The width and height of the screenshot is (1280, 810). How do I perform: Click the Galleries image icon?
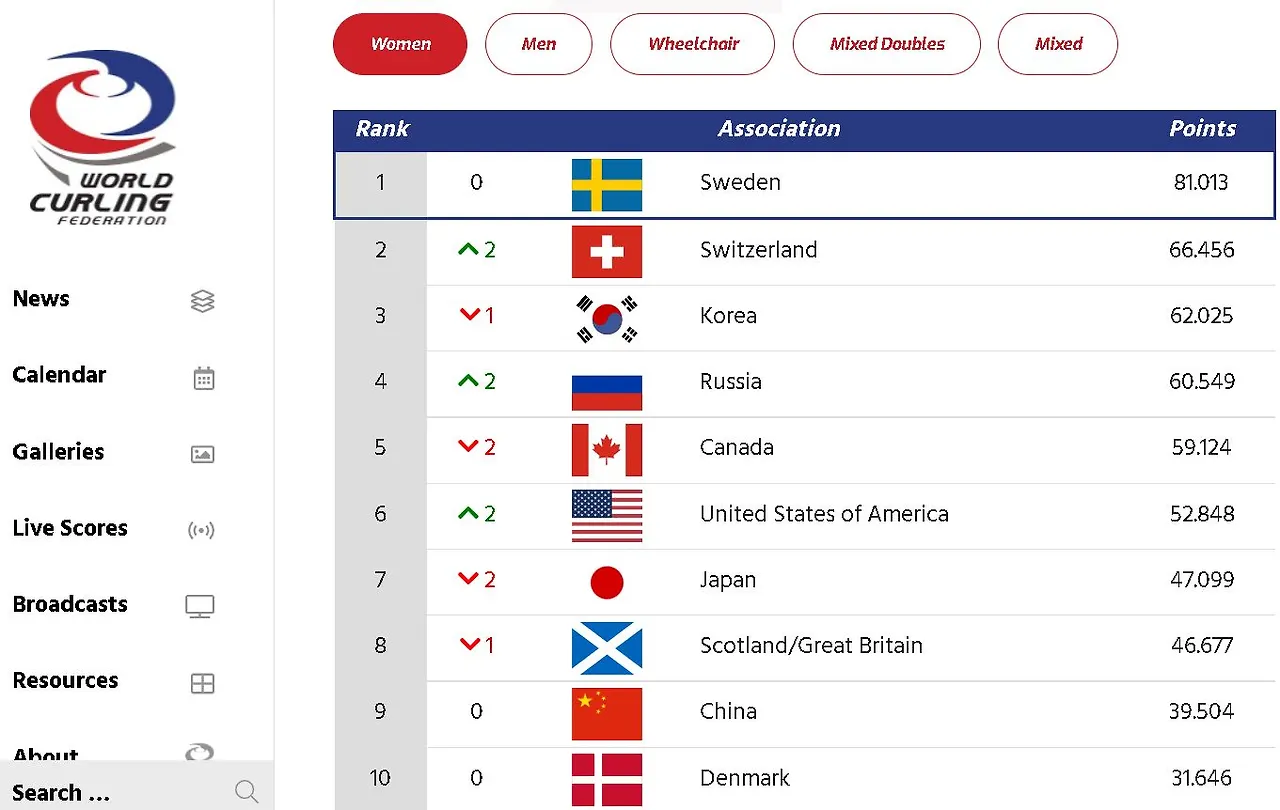[x=202, y=453]
